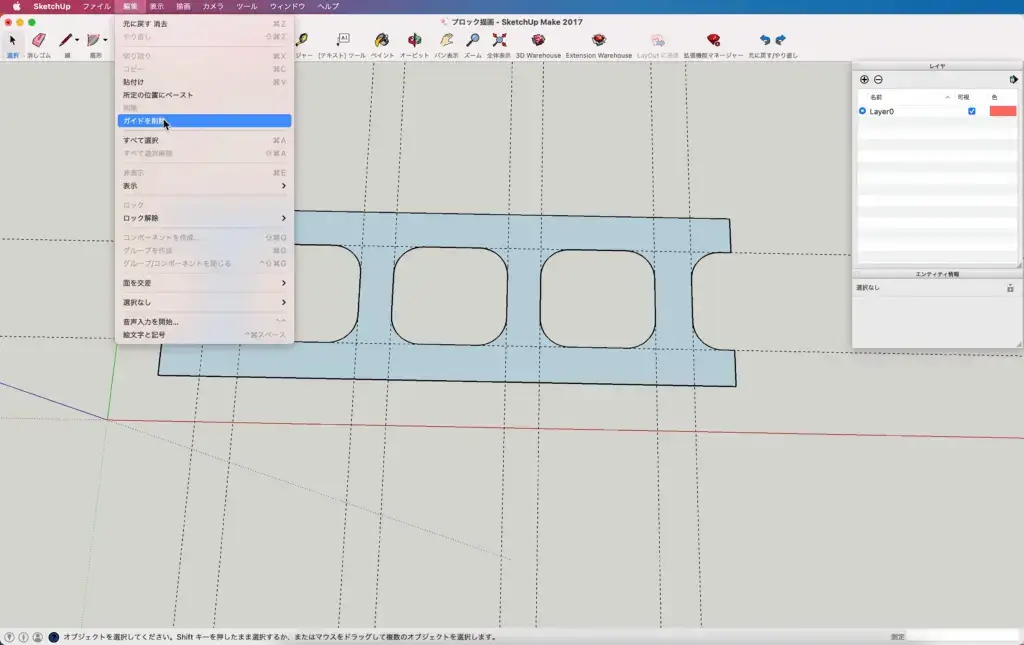
Task: Click the undo arrow in toolbar
Action: coord(765,40)
